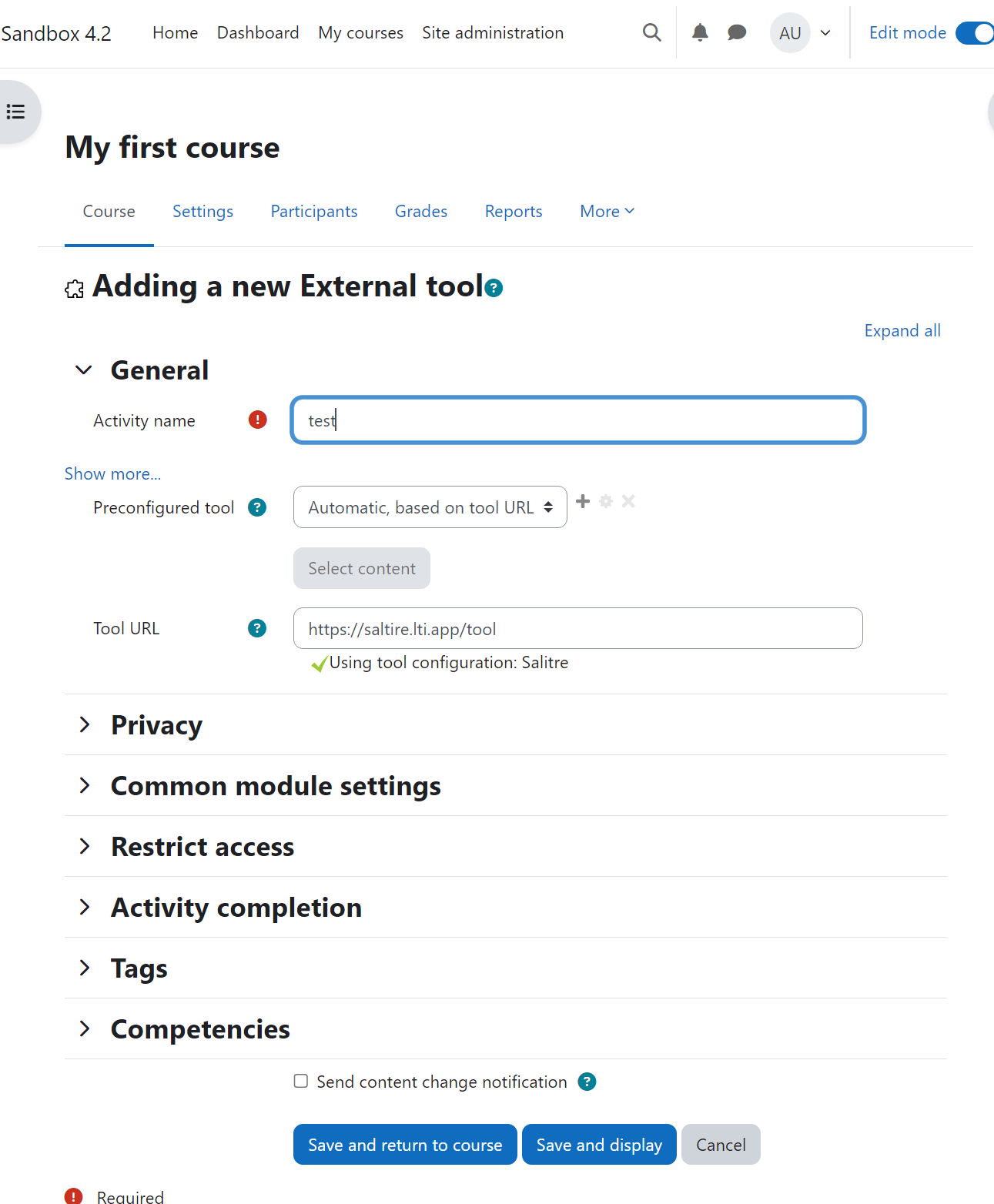
Task: Click Save and display button
Action: [599, 1145]
